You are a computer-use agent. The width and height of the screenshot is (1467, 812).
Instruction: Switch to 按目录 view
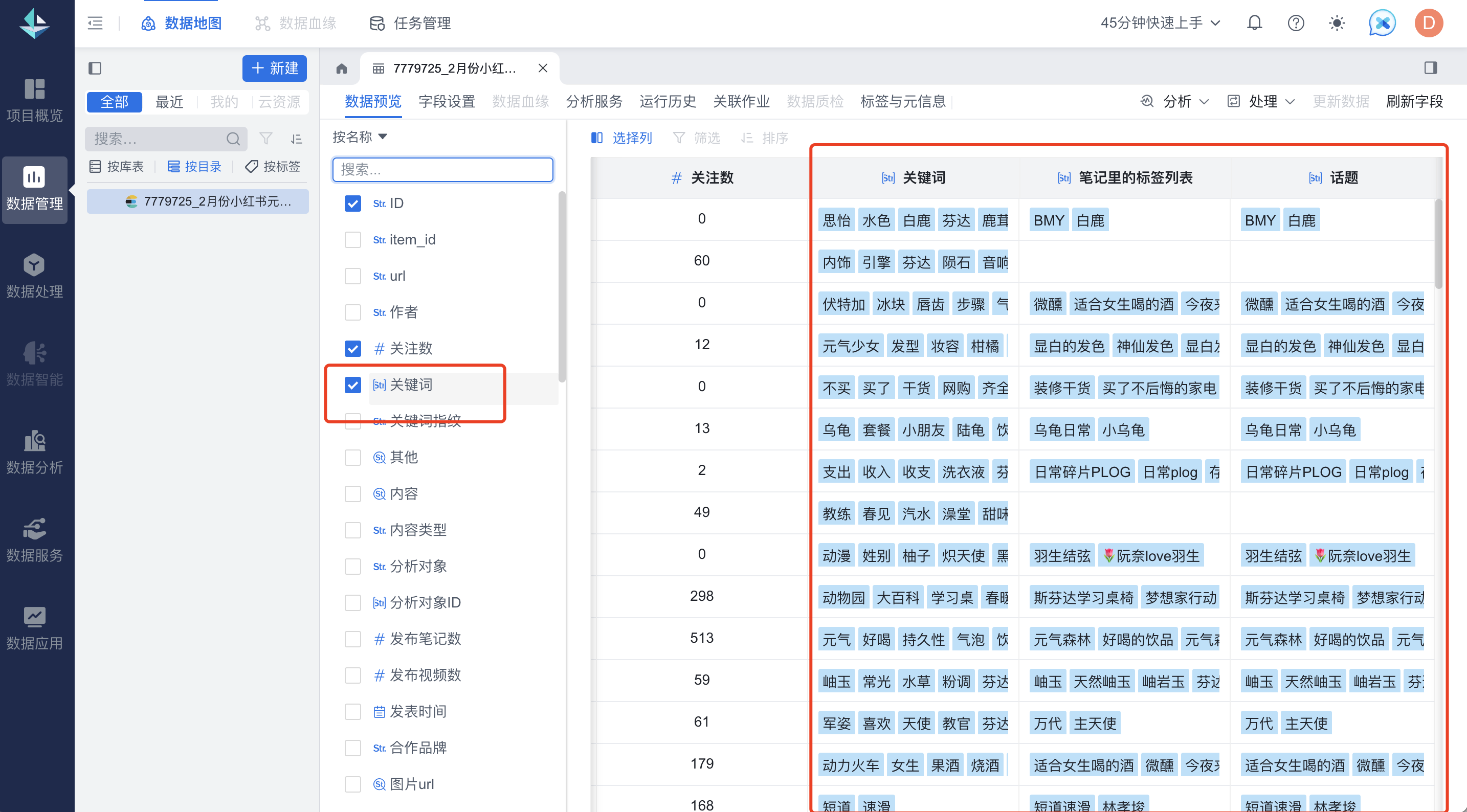[x=195, y=166]
